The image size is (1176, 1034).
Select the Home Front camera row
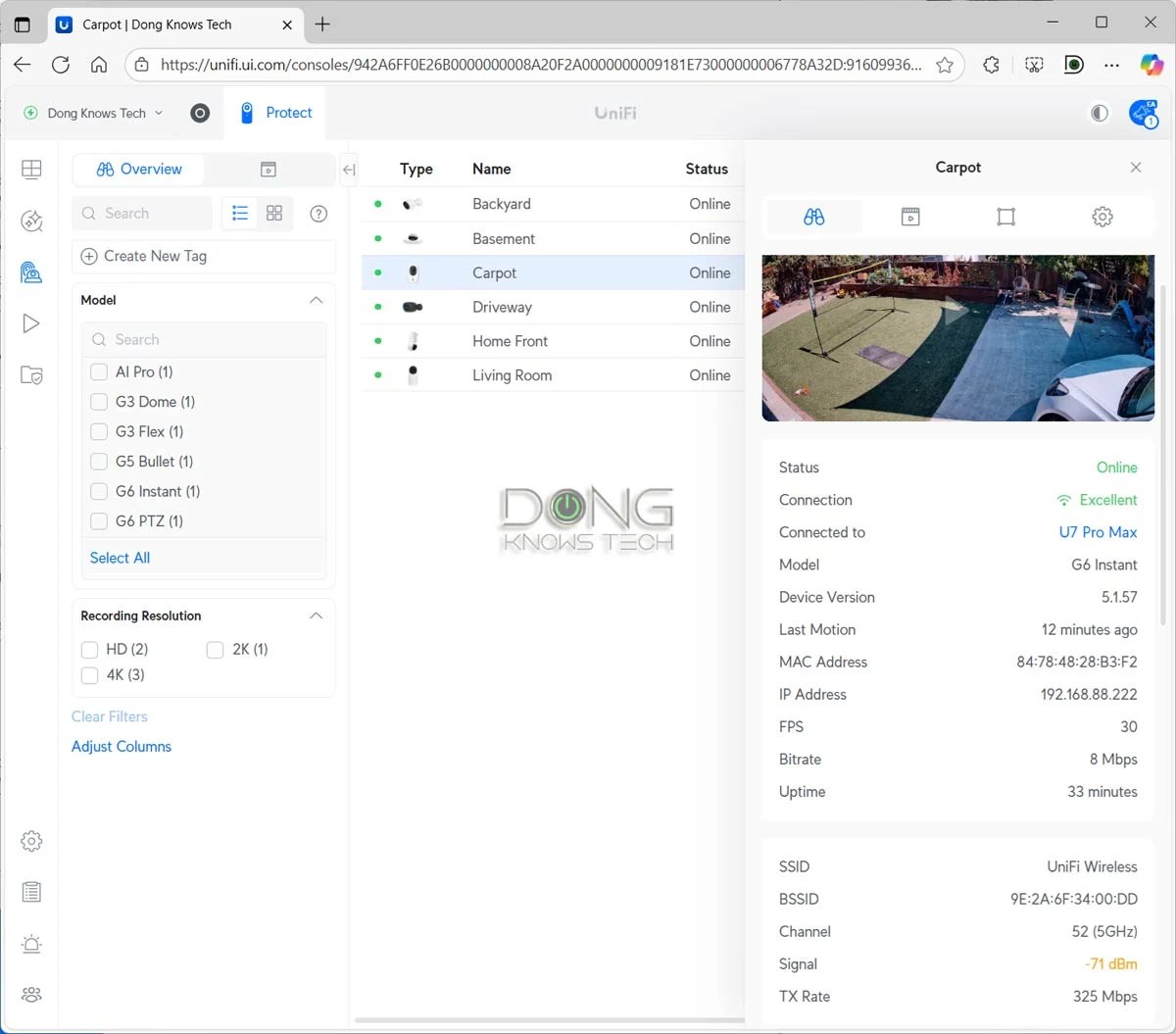point(553,341)
